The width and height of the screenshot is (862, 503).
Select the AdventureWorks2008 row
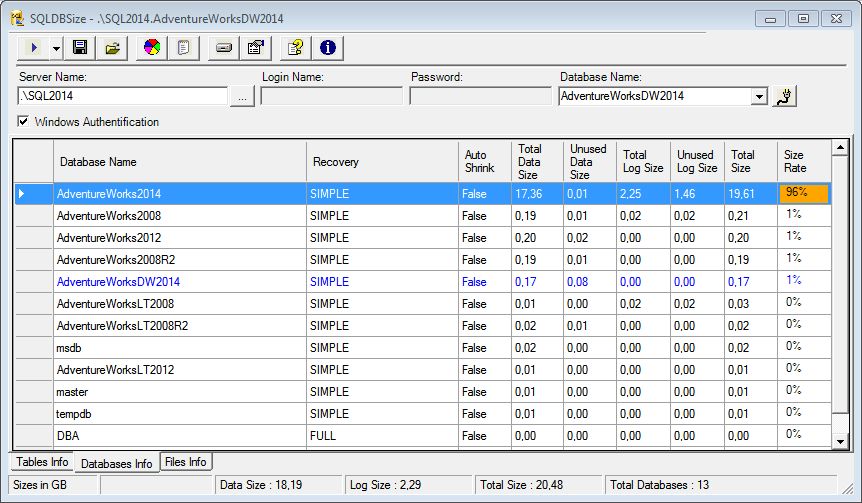tap(423, 215)
